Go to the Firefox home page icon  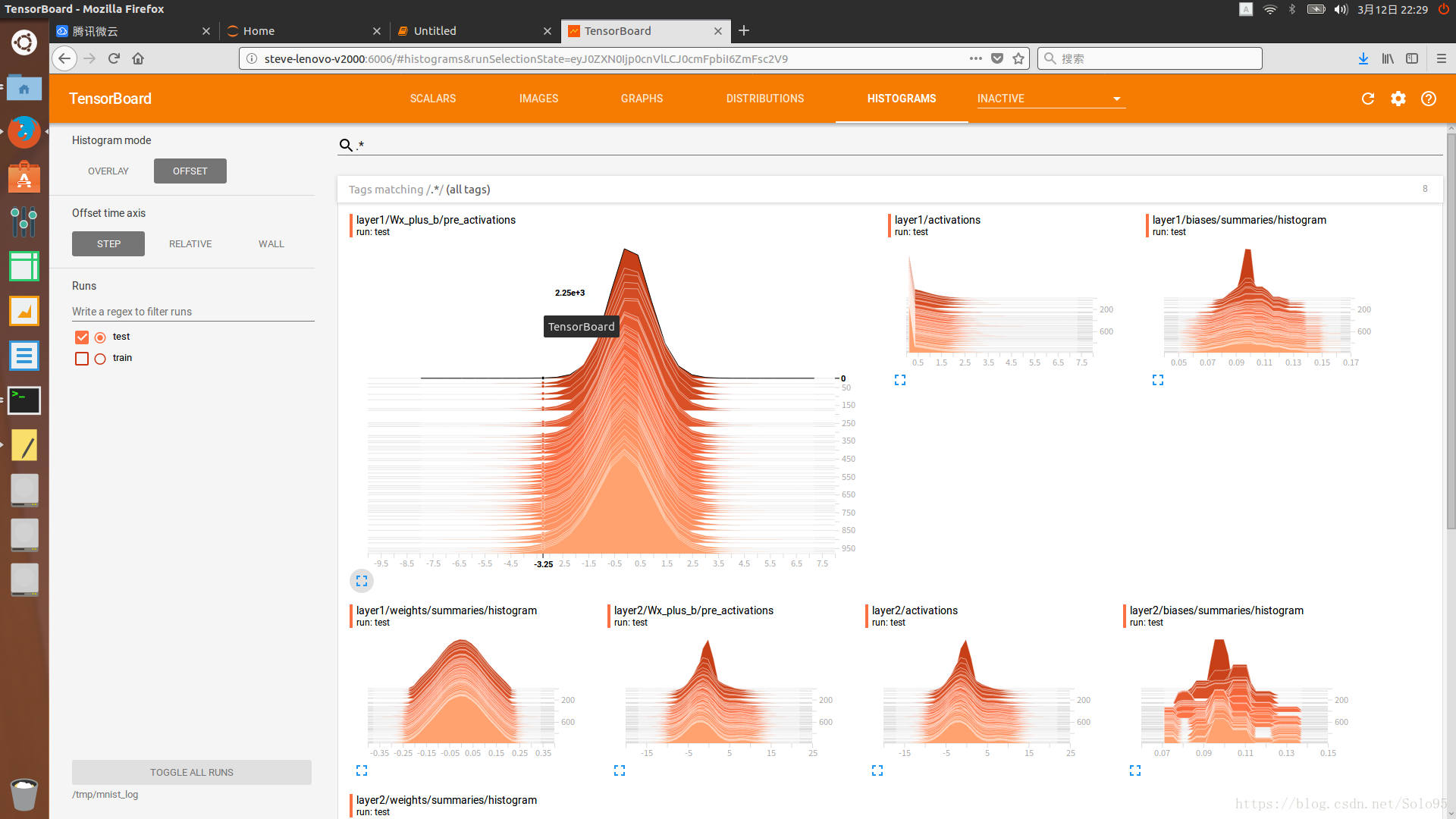click(x=138, y=58)
